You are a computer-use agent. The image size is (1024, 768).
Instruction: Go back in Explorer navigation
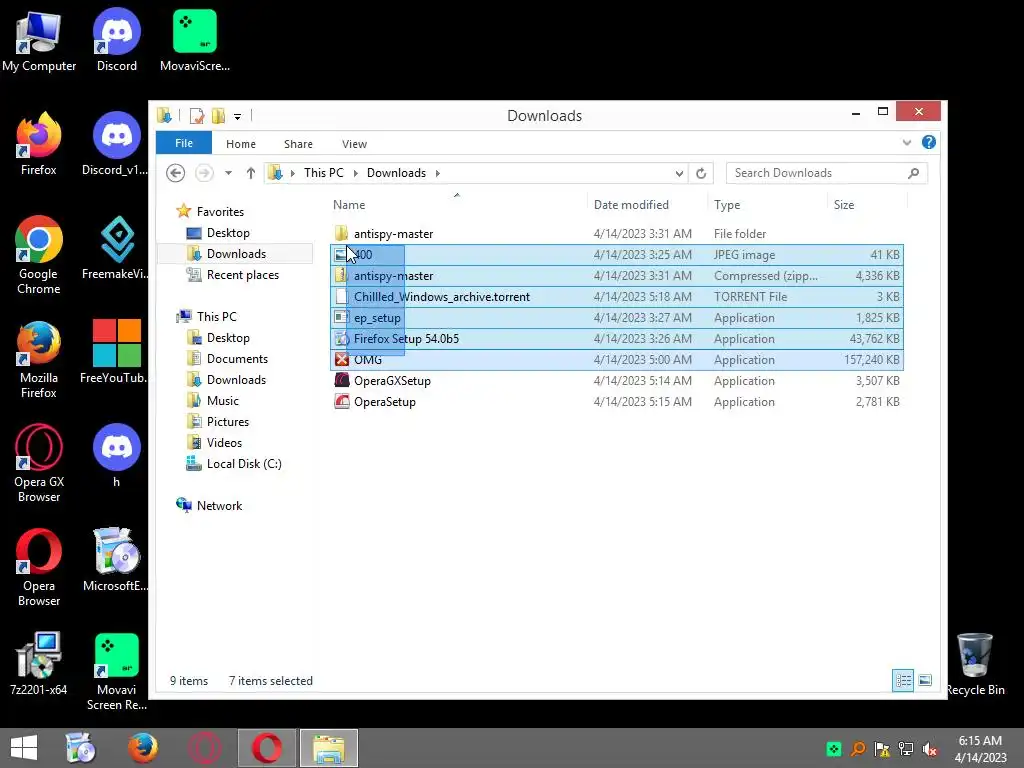coord(175,173)
